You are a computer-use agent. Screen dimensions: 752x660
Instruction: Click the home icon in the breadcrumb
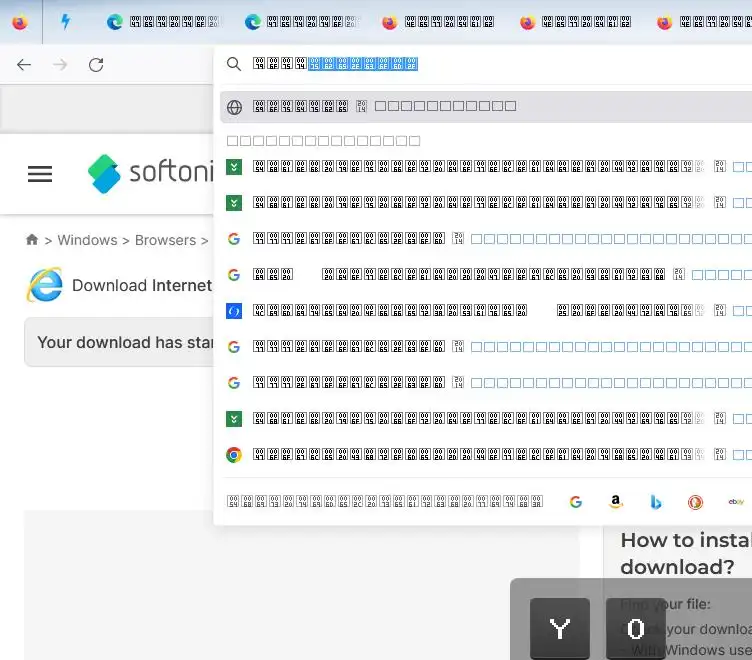click(x=32, y=239)
